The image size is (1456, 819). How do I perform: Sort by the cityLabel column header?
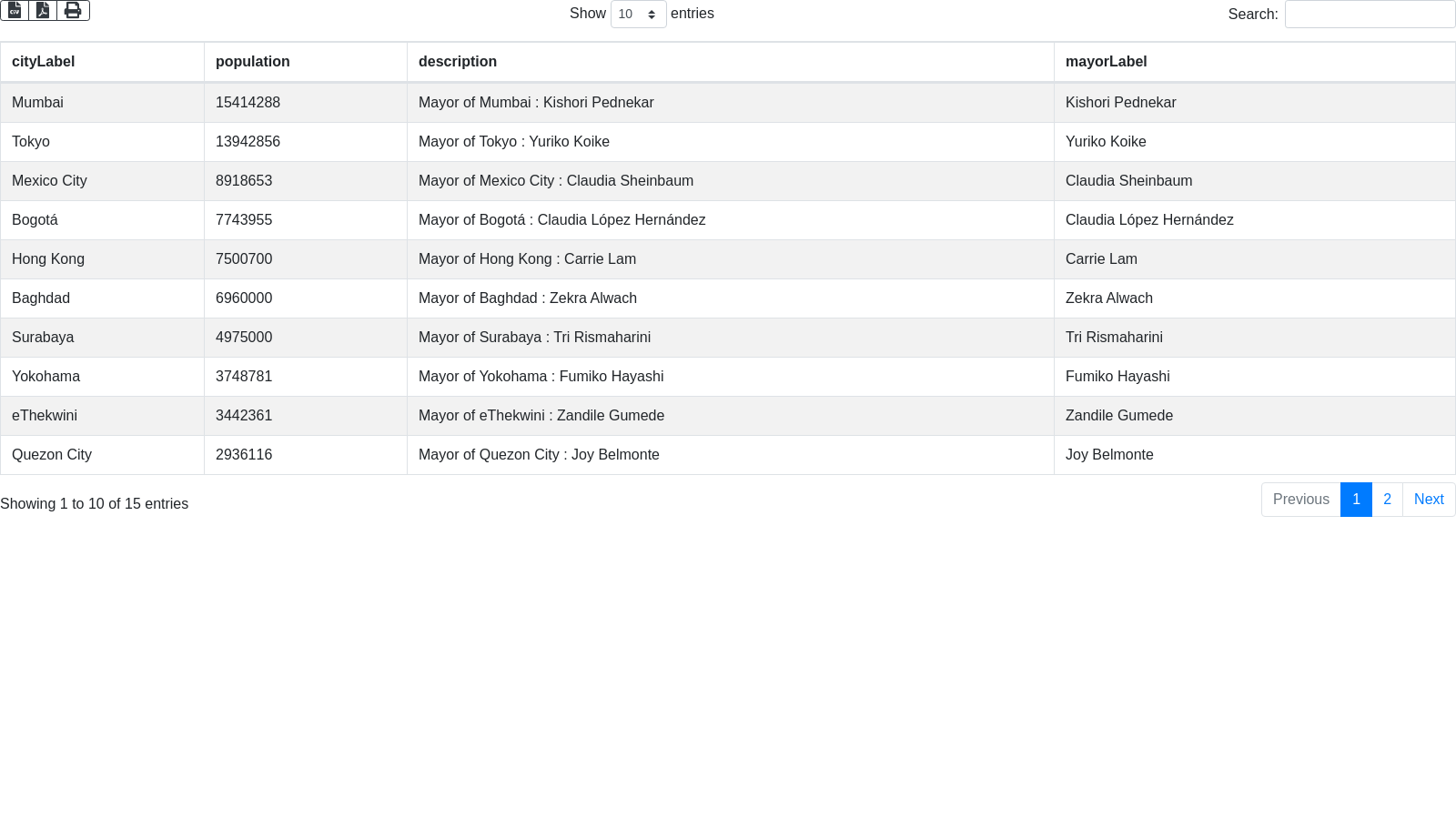click(x=43, y=62)
